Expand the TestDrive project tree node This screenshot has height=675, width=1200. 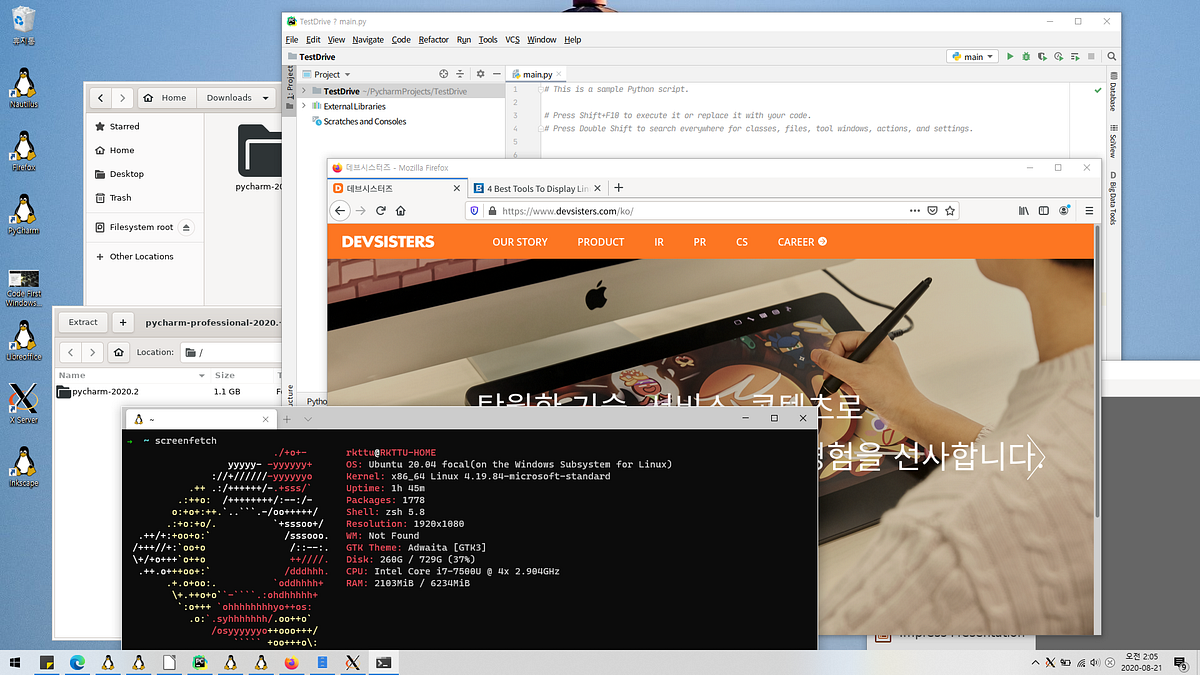(304, 91)
